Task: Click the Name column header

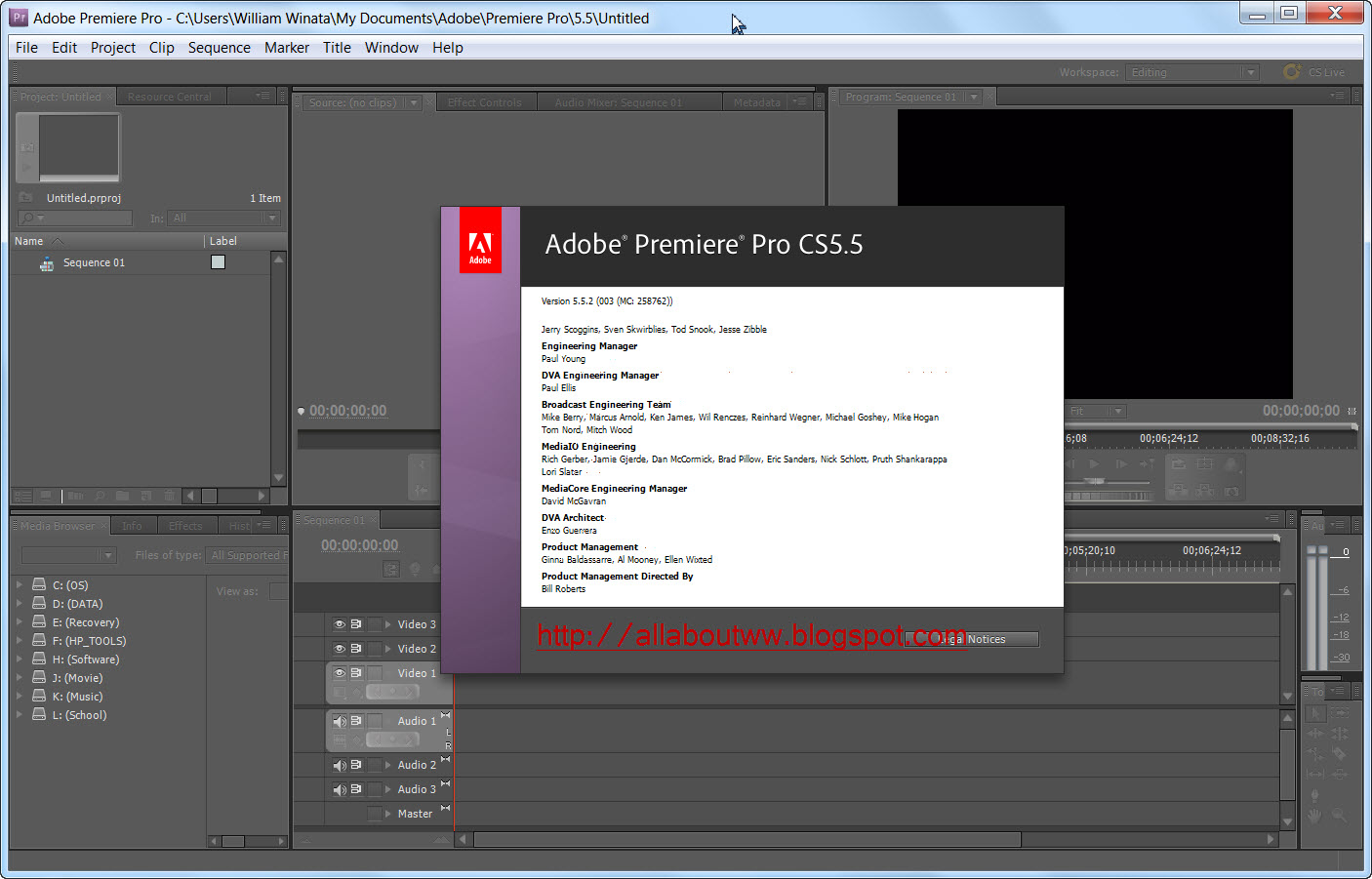Action: [28, 241]
